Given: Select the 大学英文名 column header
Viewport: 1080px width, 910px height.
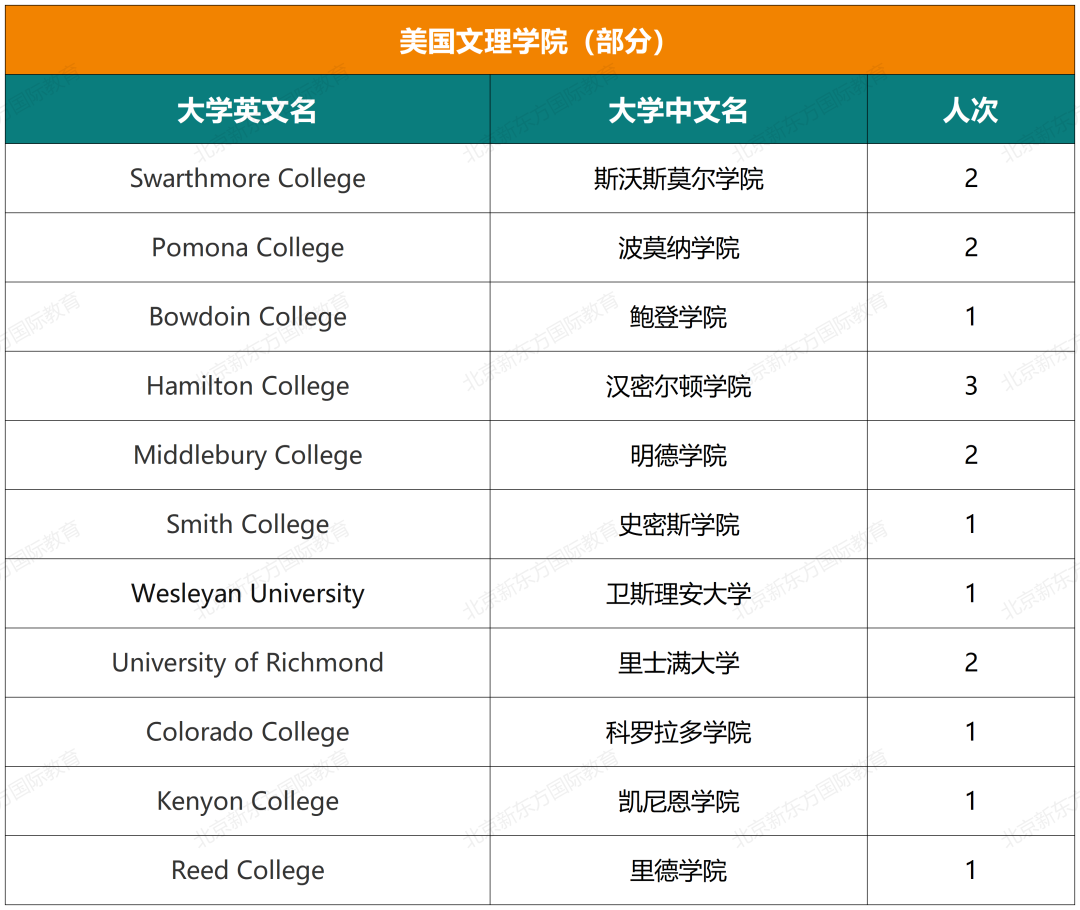Looking at the screenshot, I should (x=247, y=110).
